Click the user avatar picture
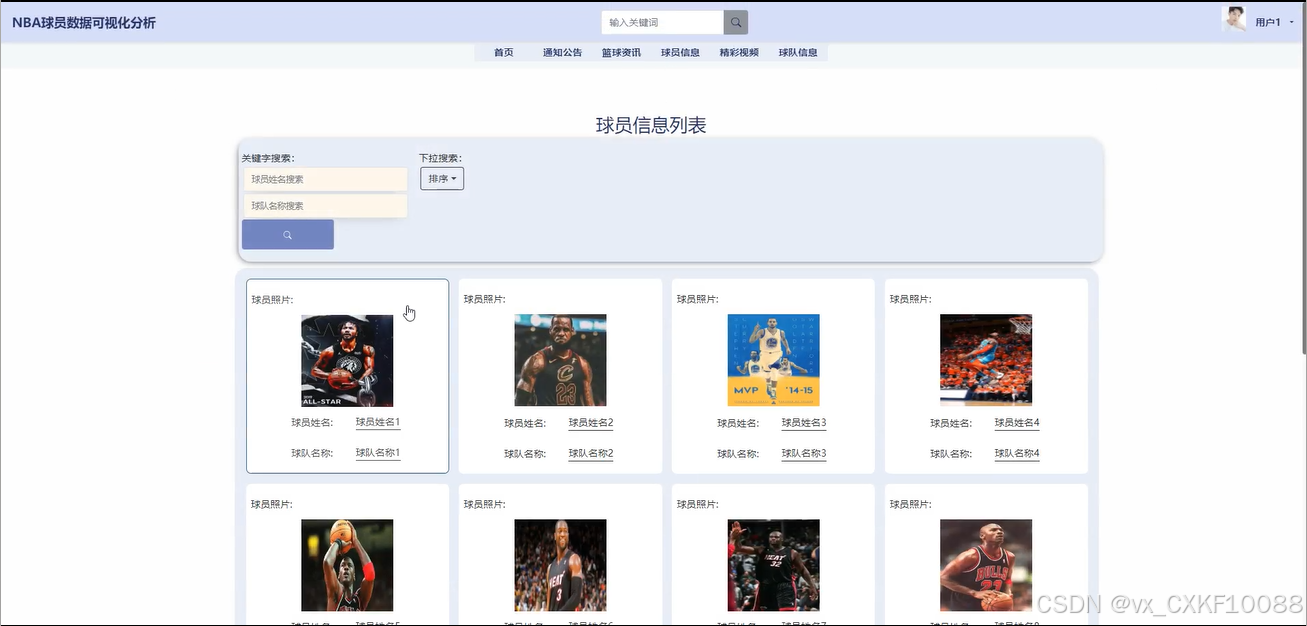This screenshot has height=626, width=1307. tap(1234, 19)
